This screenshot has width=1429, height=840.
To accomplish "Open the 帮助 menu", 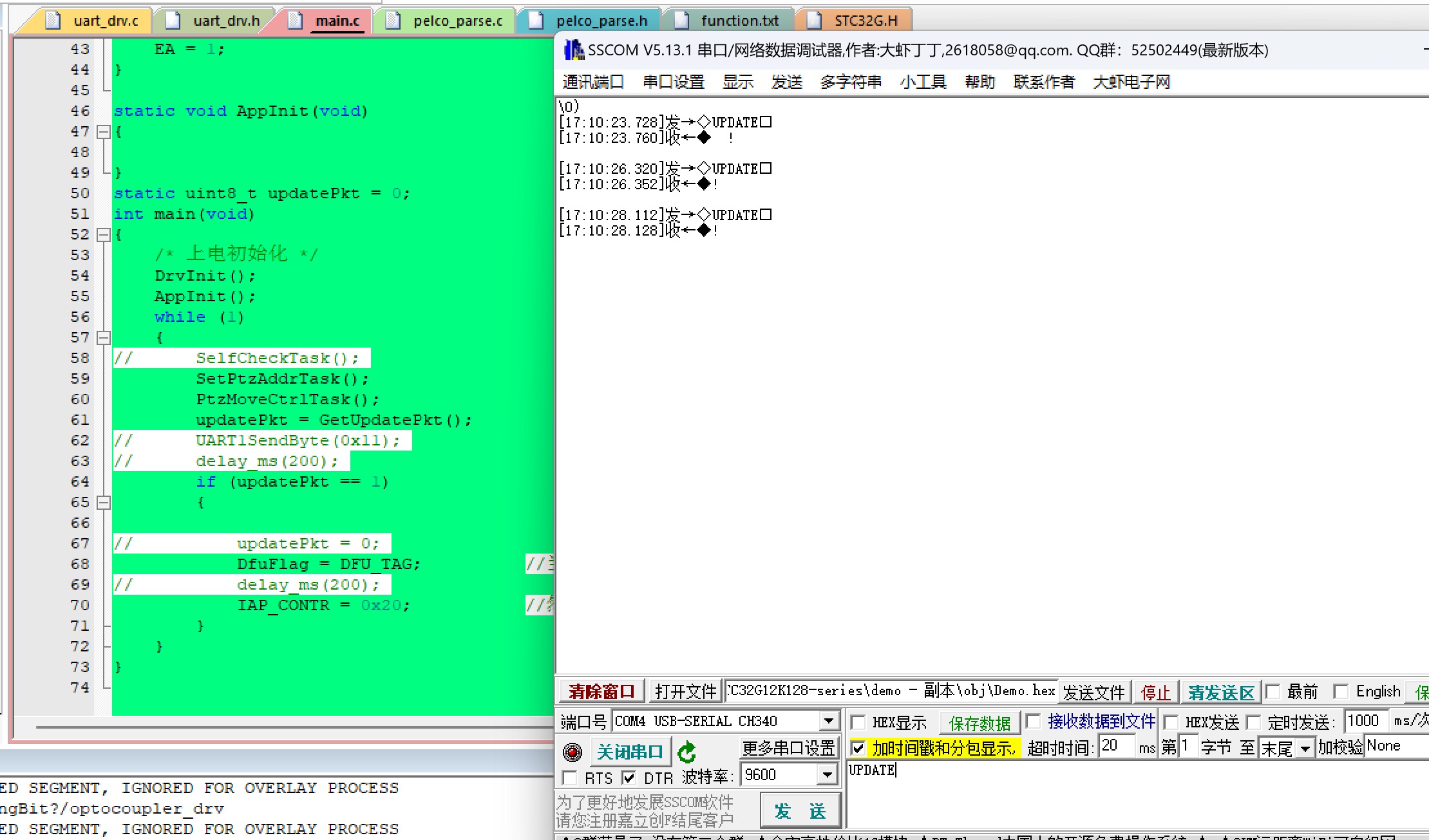I will (980, 82).
